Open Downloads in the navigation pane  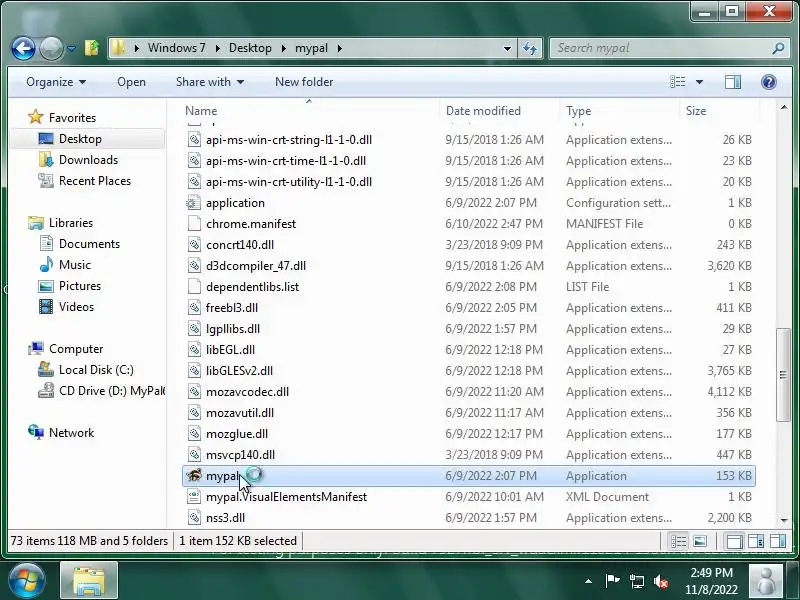click(x=88, y=160)
